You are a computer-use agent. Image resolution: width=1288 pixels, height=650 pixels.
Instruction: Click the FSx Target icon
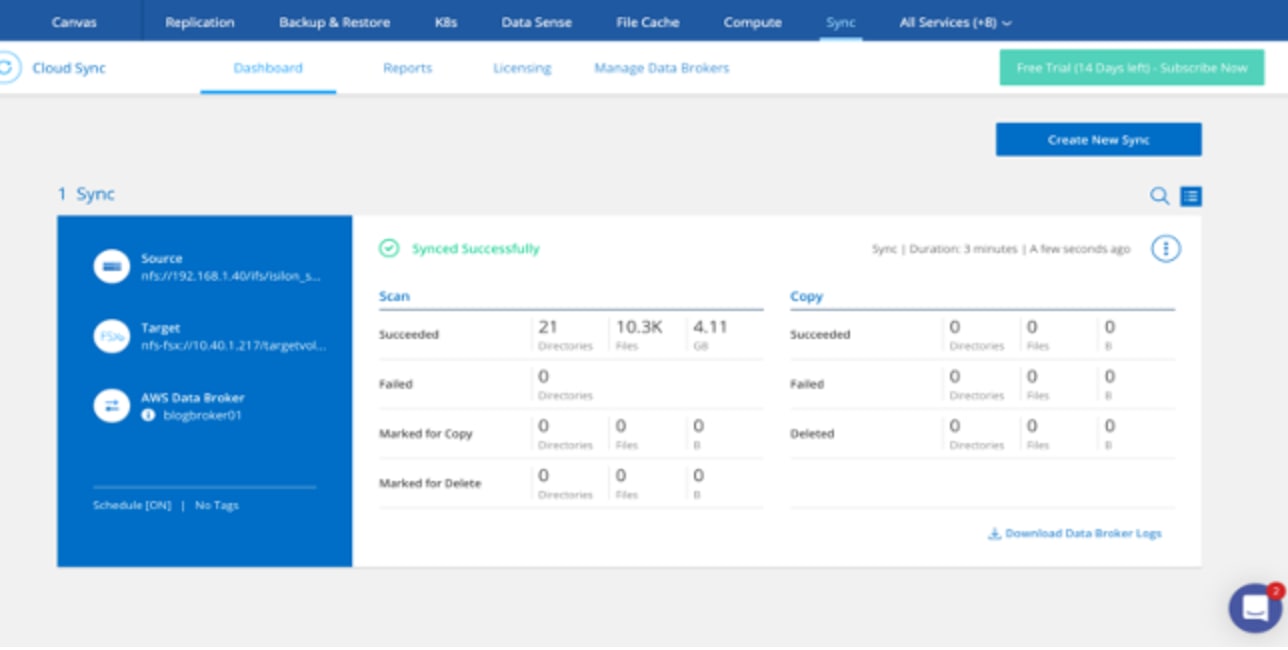pos(111,336)
